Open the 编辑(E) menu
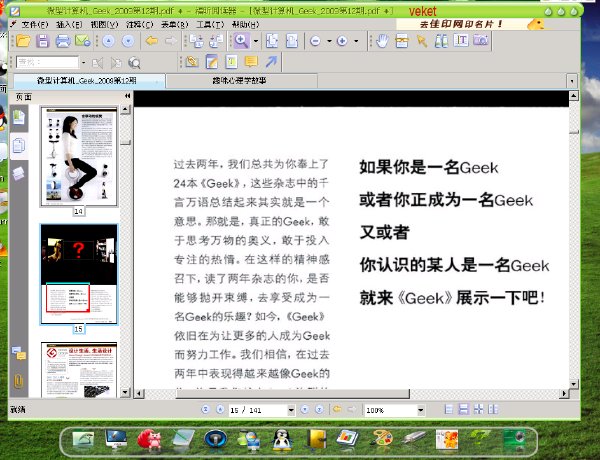This screenshot has height=460, width=600. [69, 24]
